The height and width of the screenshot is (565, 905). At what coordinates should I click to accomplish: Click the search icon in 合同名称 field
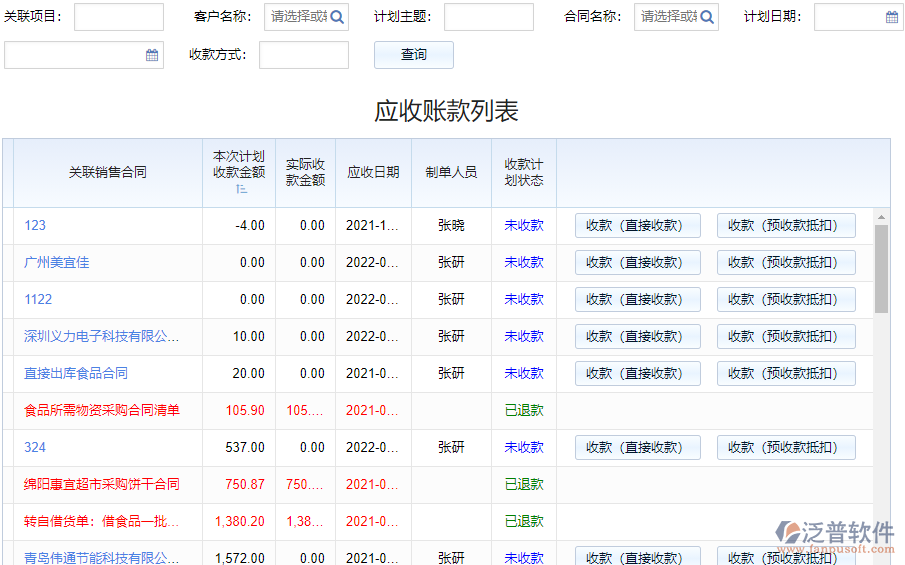pyautogui.click(x=707, y=17)
